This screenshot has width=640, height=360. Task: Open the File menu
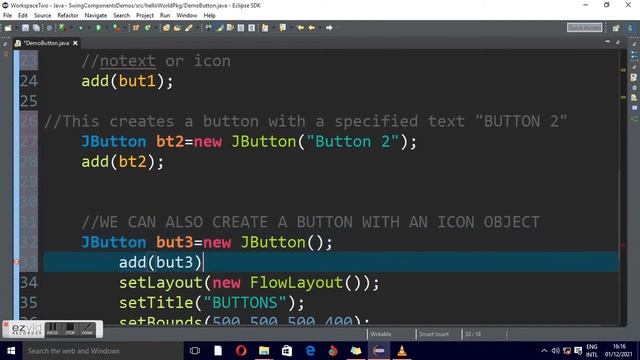[x=7, y=16]
